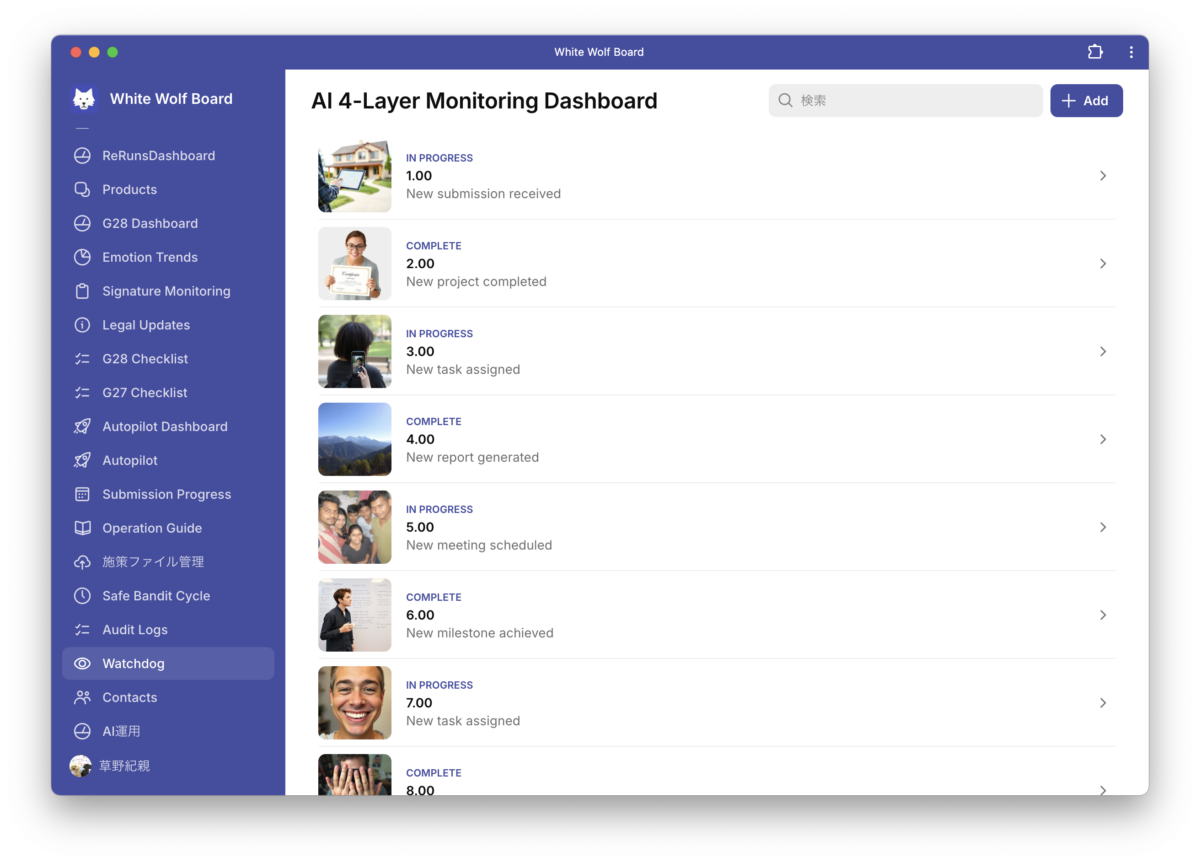The width and height of the screenshot is (1200, 863).
Task: Go to Audit Logs in the sidebar
Action: click(x=135, y=630)
